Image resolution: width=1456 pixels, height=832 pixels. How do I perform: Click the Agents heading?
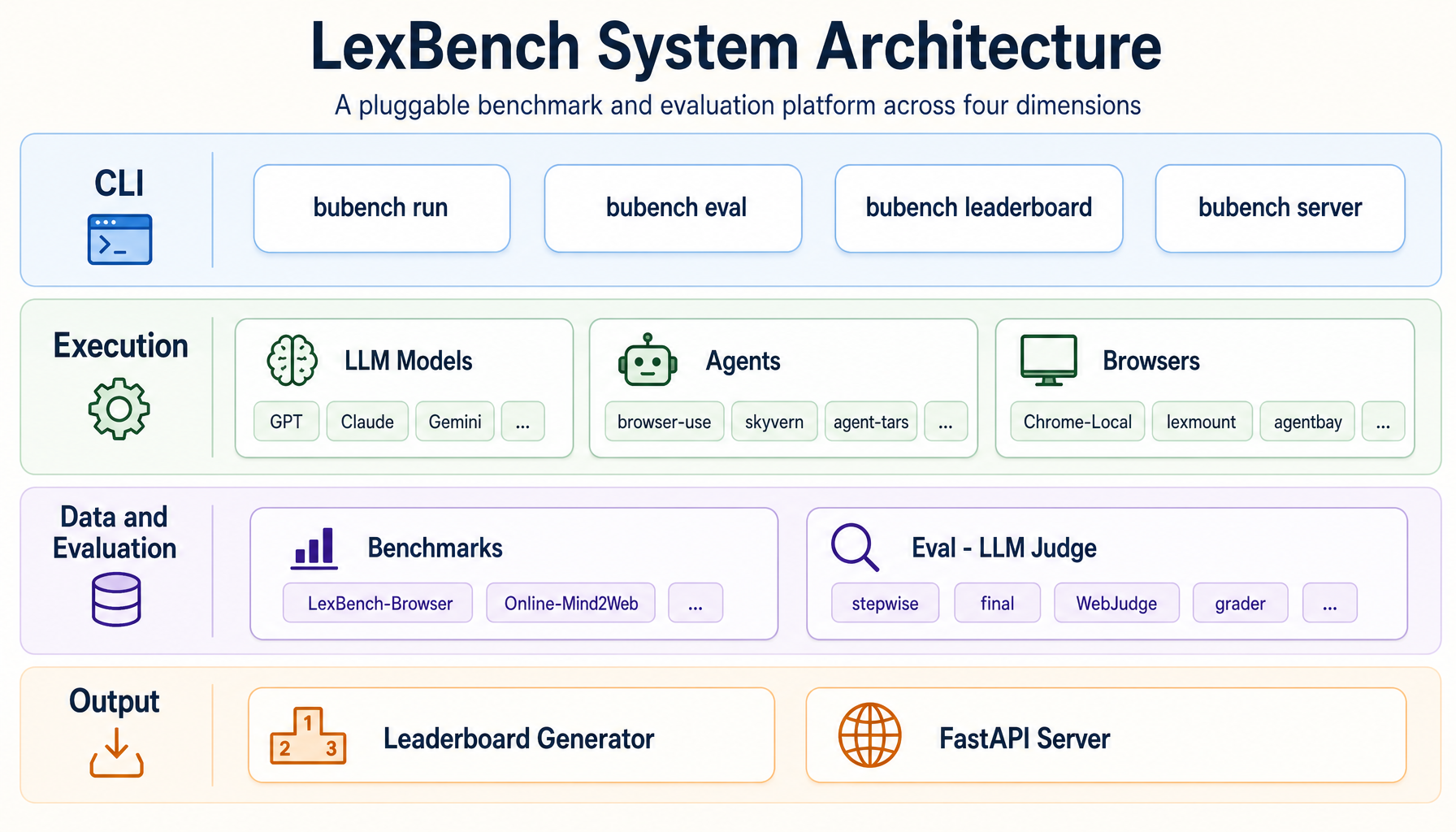pos(743,361)
